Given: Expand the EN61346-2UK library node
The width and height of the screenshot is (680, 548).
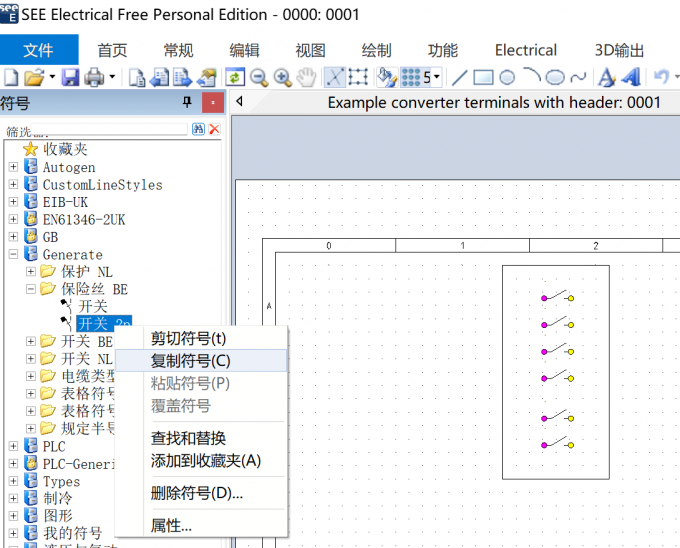Looking at the screenshot, I should point(13,219).
